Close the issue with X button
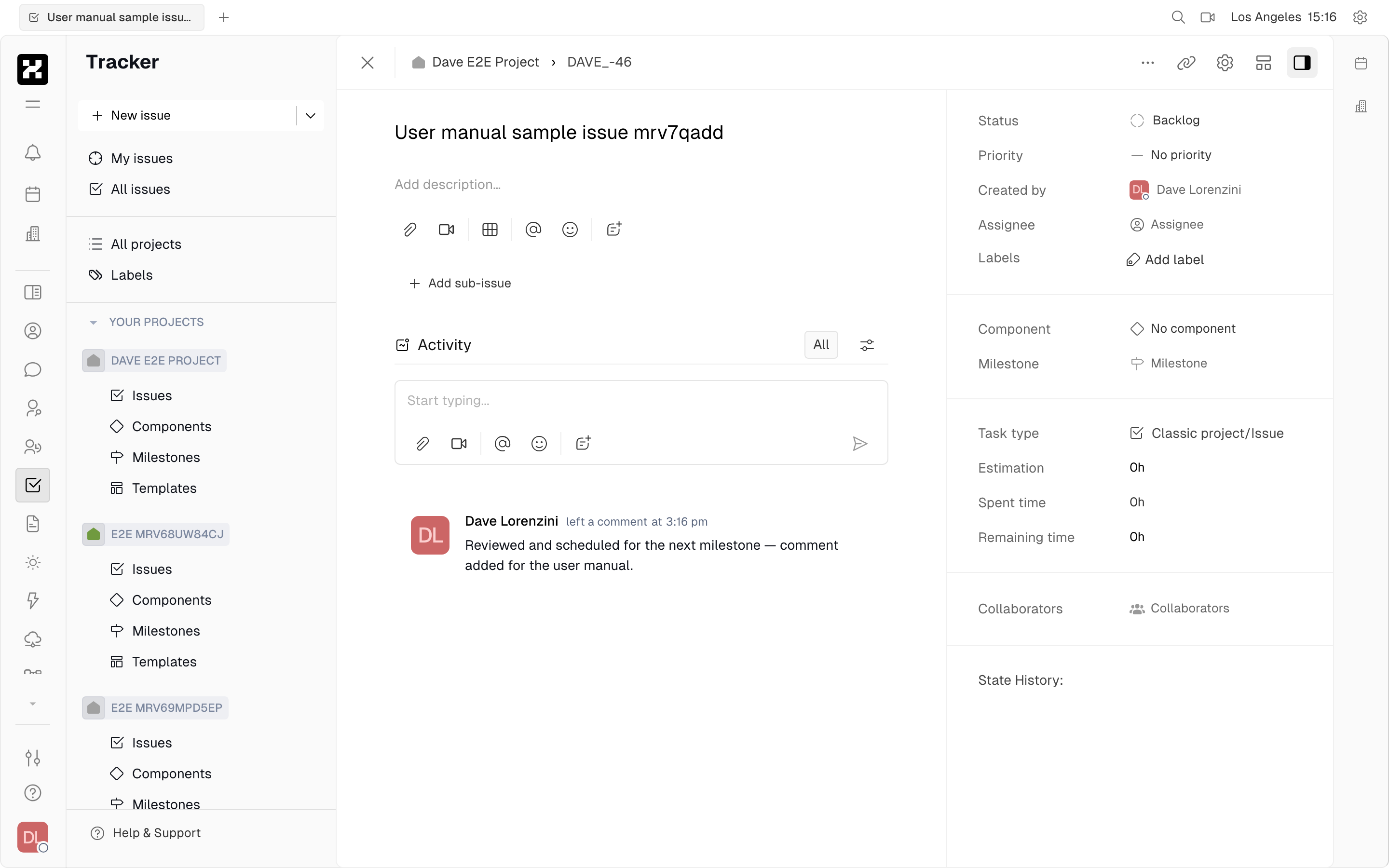Image resolution: width=1389 pixels, height=868 pixels. point(368,63)
